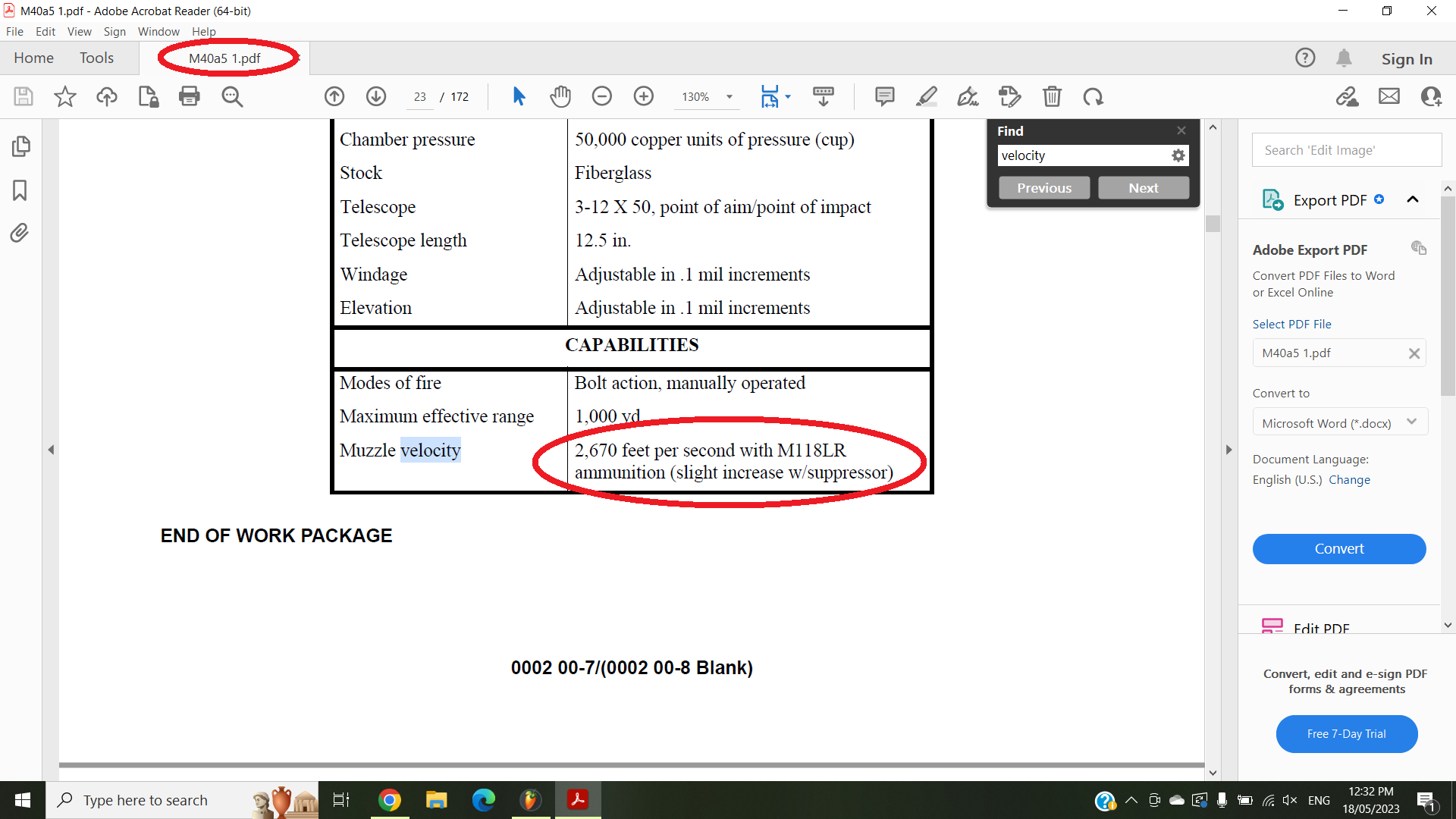The width and height of the screenshot is (1456, 819).
Task: Open the View menu
Action: 79,31
